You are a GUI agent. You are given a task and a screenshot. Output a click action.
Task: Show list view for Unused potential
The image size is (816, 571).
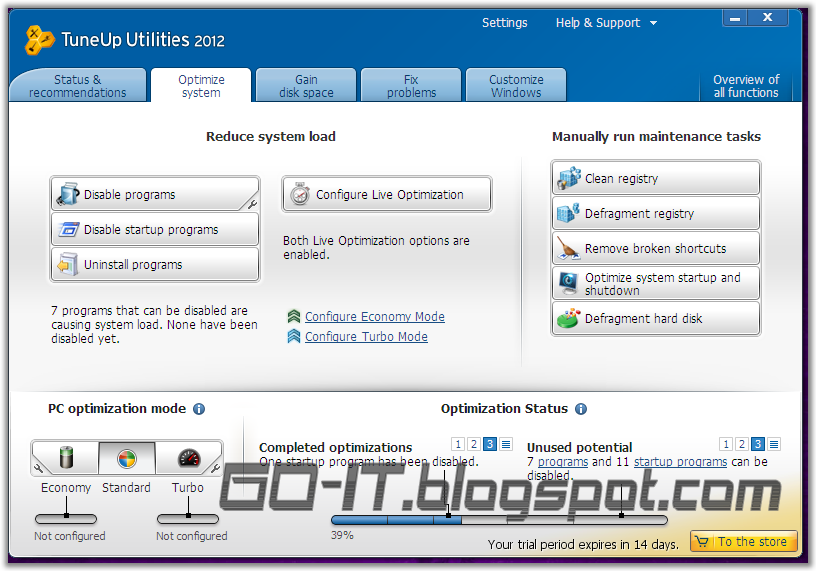click(x=774, y=444)
